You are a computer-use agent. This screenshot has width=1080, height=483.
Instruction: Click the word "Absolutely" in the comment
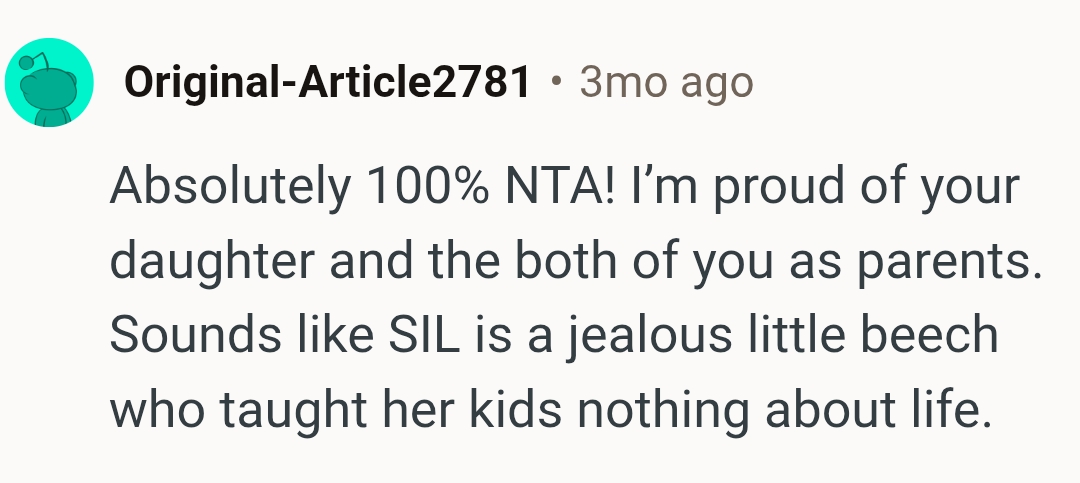point(231,185)
